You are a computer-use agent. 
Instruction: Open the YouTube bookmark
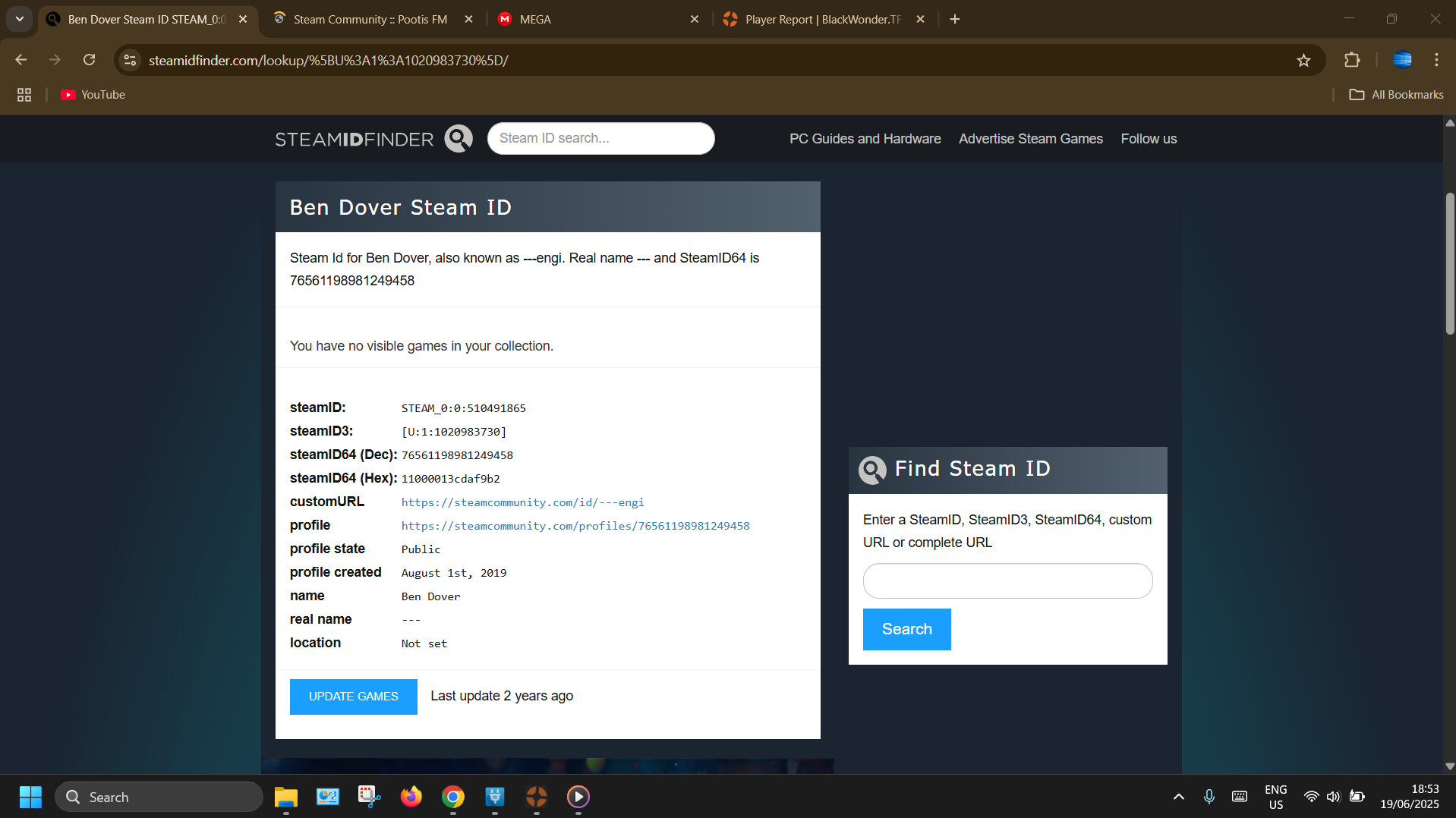93,95
